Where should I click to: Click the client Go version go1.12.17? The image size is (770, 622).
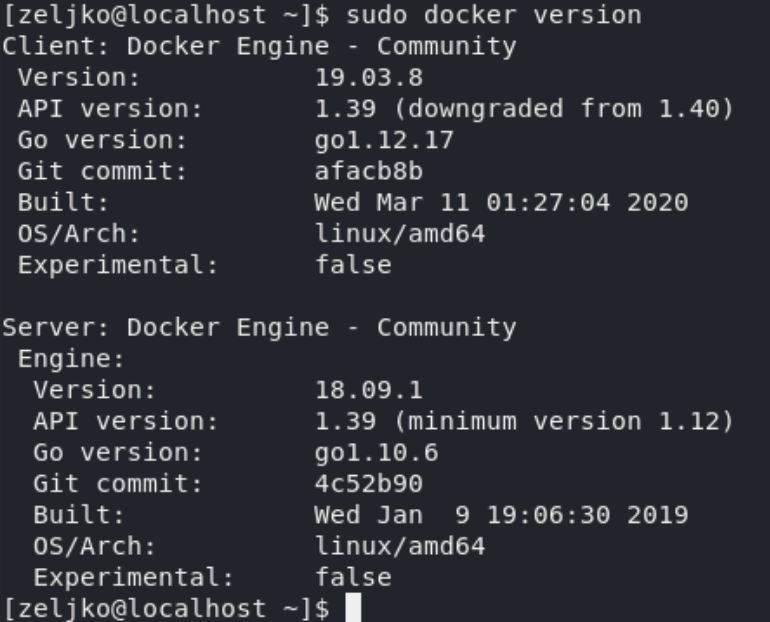click(x=384, y=140)
